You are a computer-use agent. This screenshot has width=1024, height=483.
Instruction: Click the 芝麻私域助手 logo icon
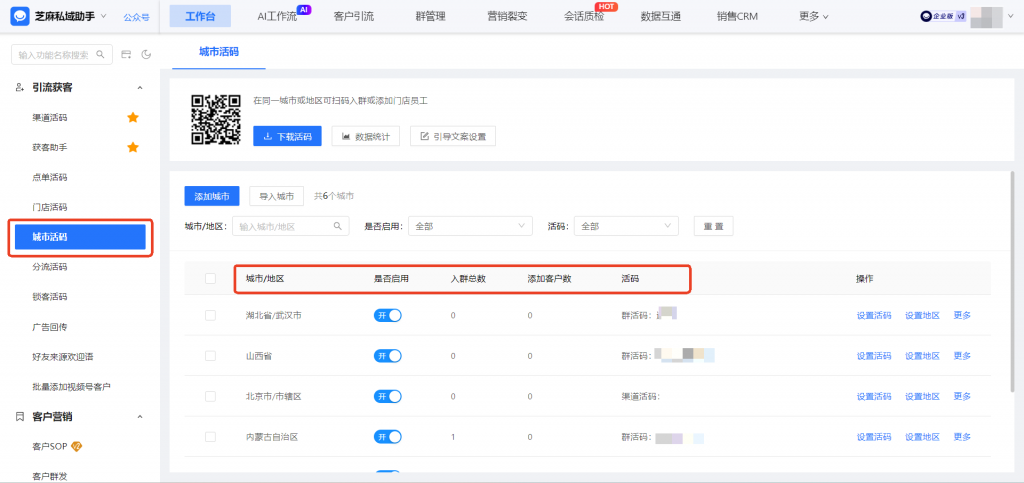(x=19, y=16)
